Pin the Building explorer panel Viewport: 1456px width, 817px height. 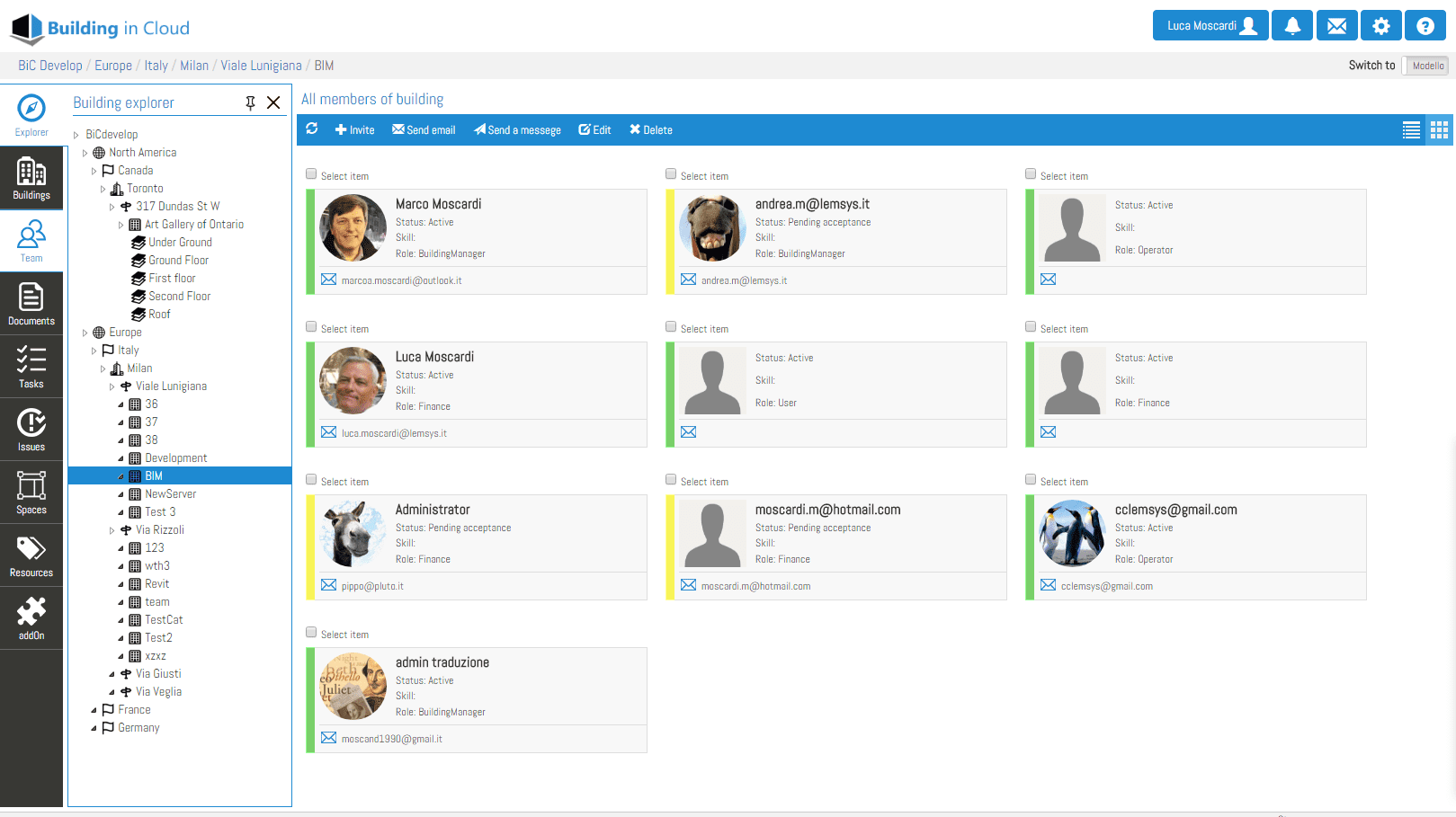(250, 103)
